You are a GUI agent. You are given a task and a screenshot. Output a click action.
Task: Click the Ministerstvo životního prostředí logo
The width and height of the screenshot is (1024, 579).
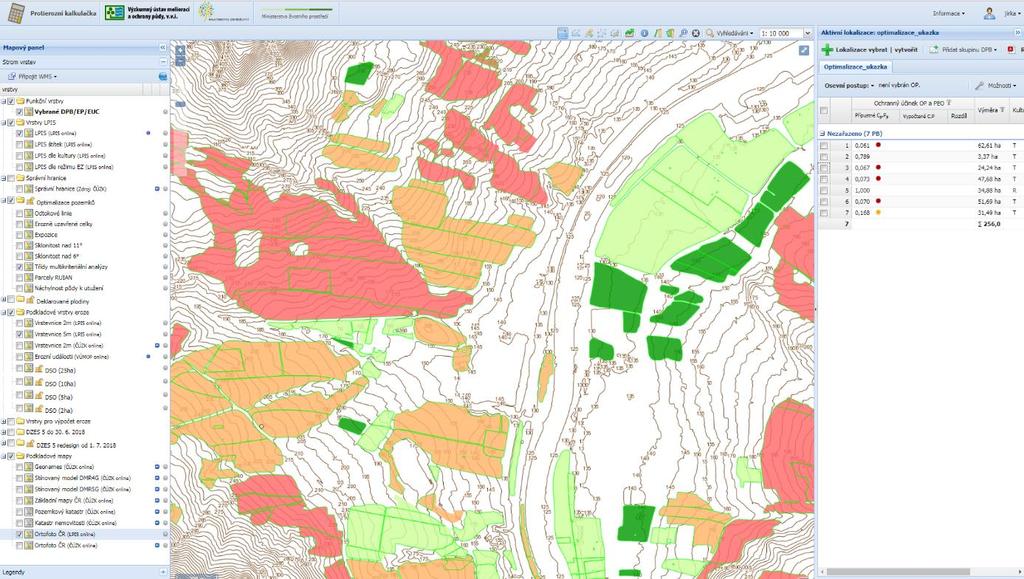tap(296, 13)
